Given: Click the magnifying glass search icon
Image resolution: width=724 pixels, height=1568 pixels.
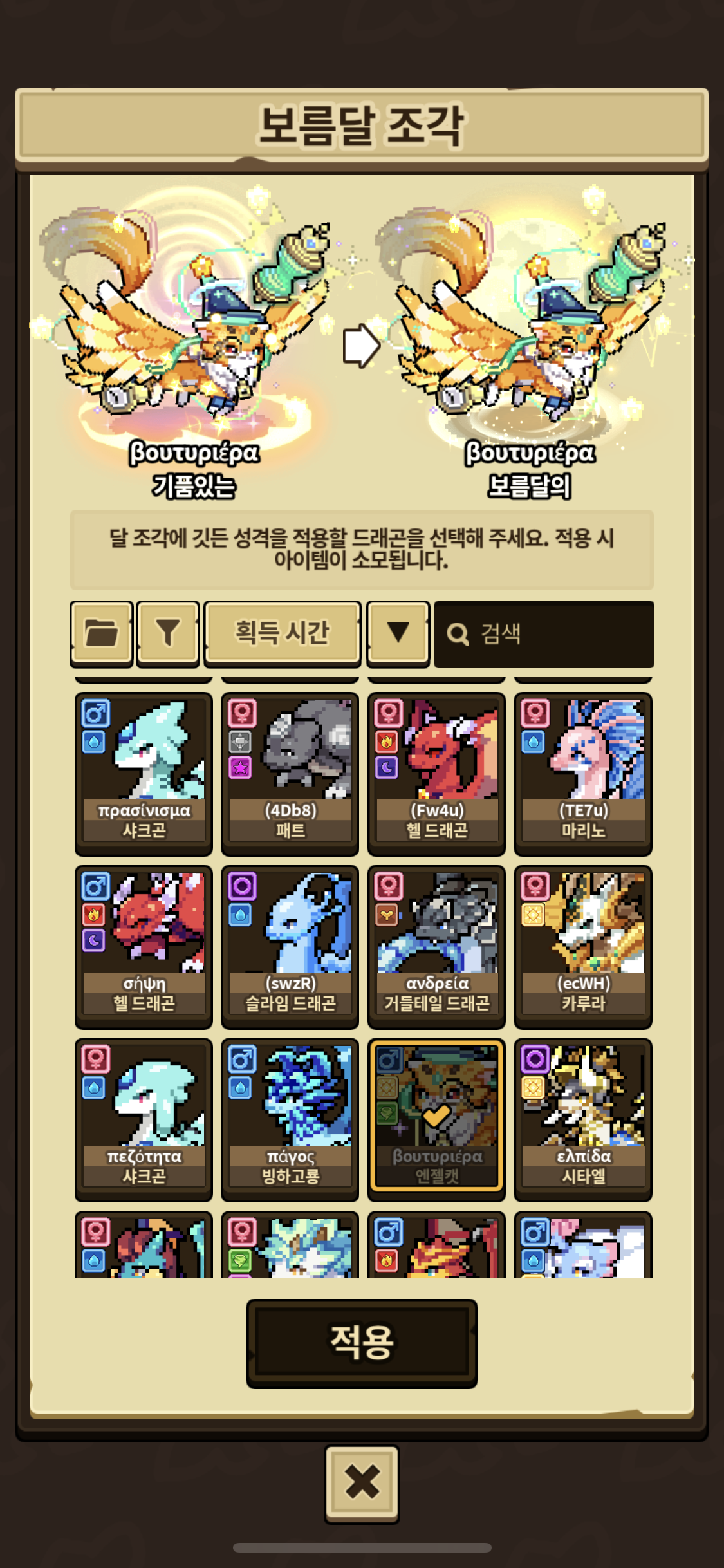Looking at the screenshot, I should pos(458,635).
